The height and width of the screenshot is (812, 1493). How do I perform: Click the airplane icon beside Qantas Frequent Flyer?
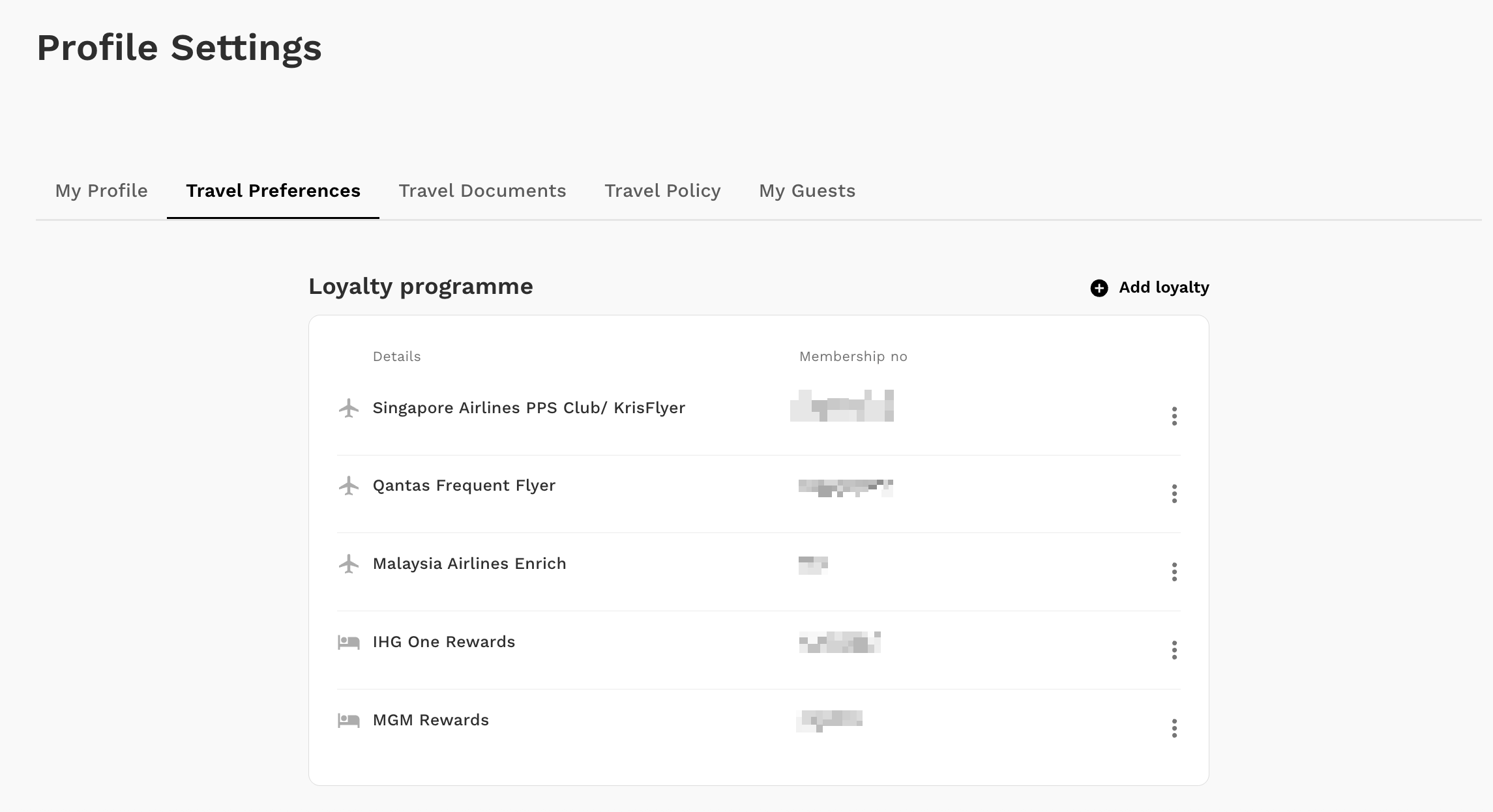(349, 486)
